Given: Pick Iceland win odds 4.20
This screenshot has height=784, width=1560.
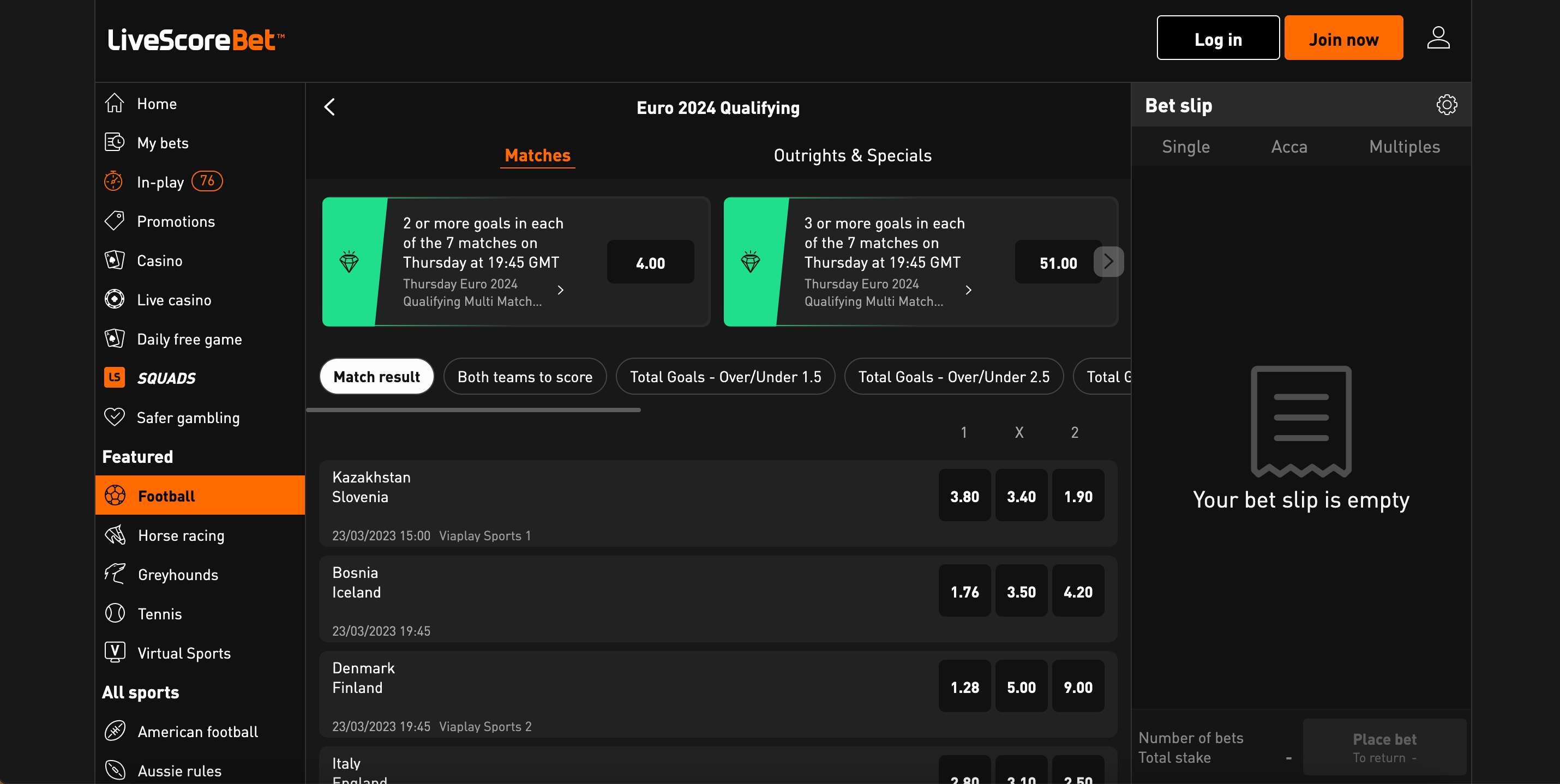Looking at the screenshot, I should (x=1078, y=591).
